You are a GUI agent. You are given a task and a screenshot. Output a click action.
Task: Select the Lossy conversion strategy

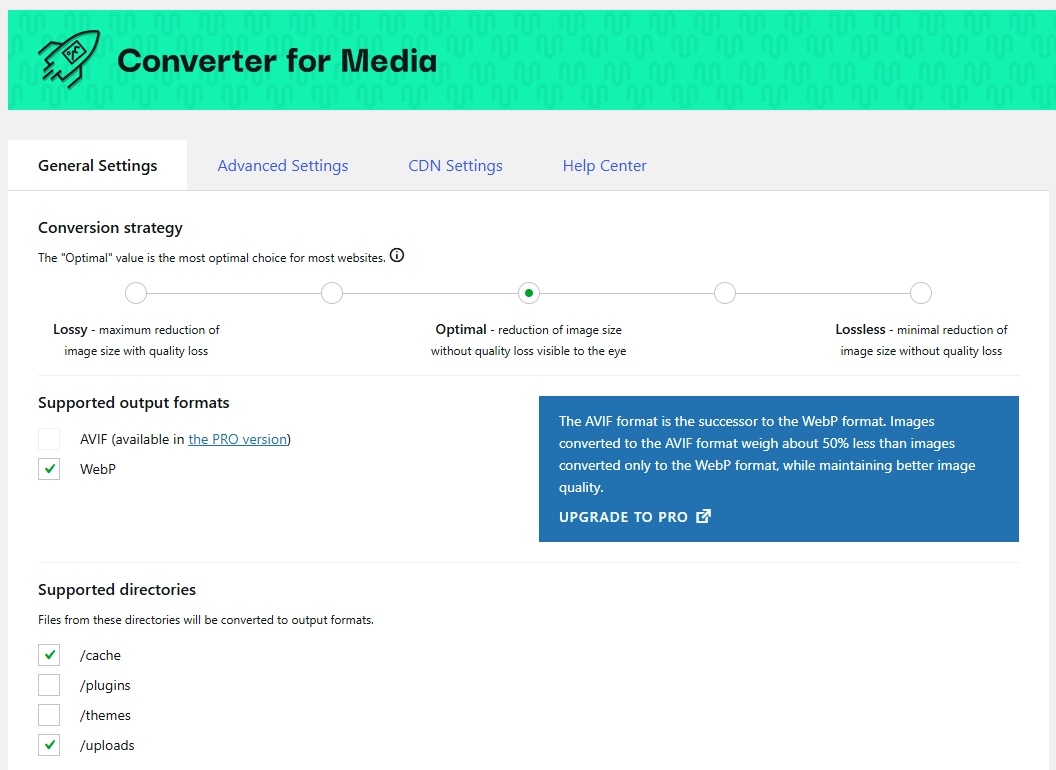(136, 293)
